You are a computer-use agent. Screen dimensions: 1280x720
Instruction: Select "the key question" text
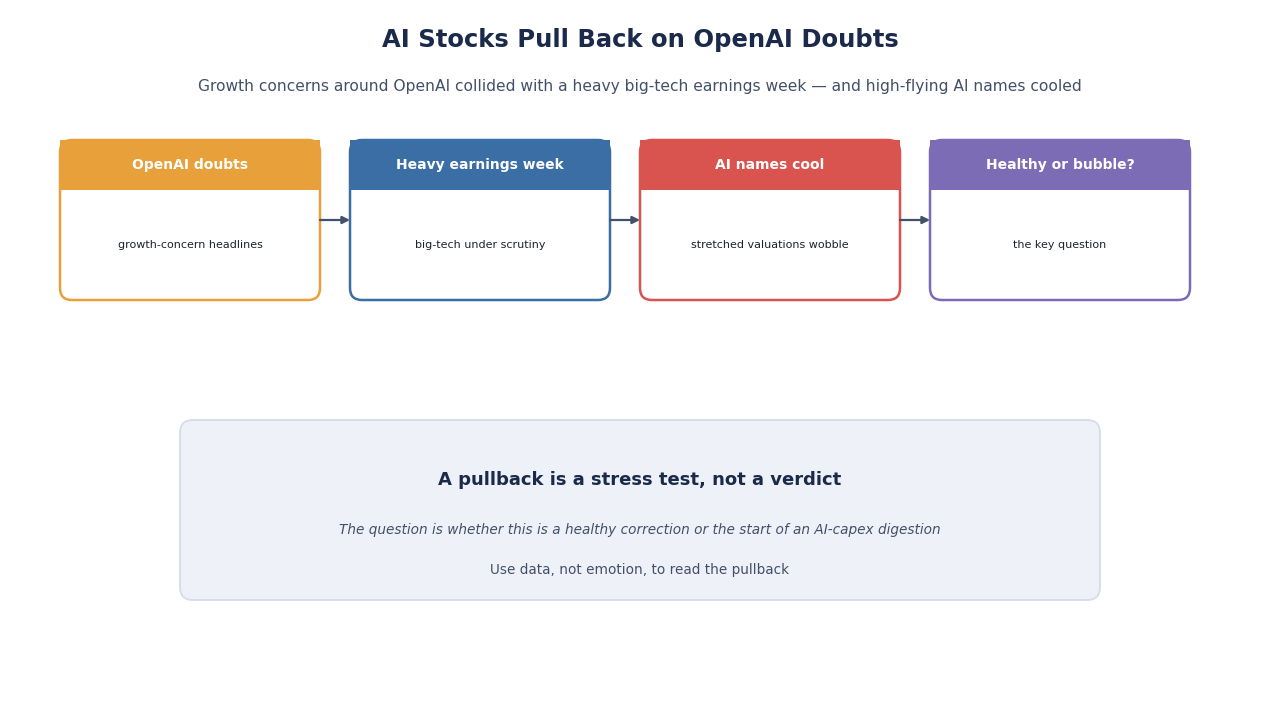(x=1060, y=245)
